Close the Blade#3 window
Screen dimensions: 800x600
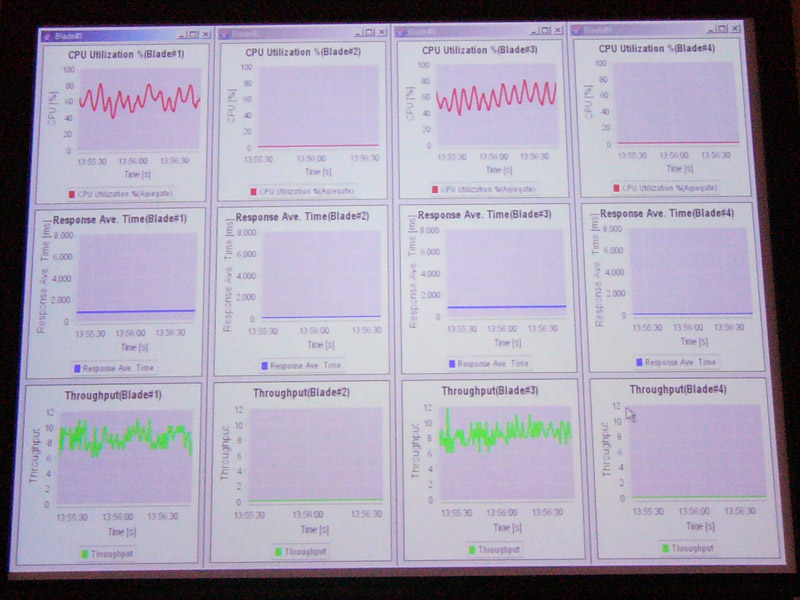click(x=558, y=30)
